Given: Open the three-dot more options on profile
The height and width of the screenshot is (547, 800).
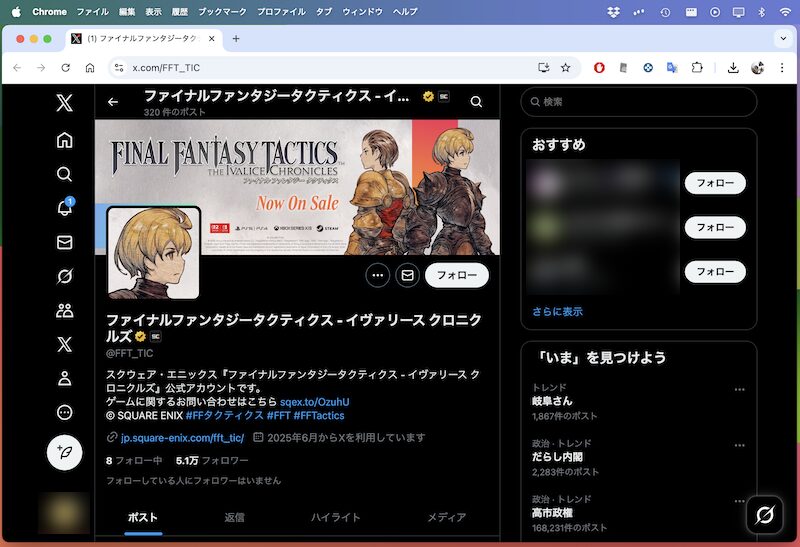Looking at the screenshot, I should point(378,275).
